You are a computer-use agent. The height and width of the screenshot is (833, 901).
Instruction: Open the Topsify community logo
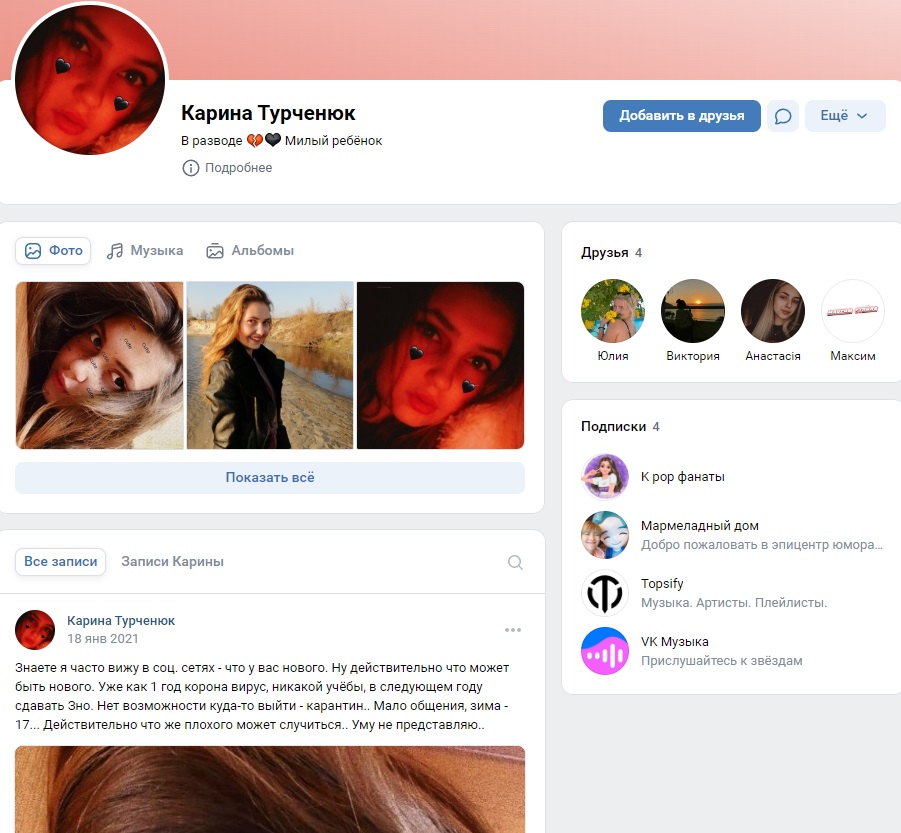pyautogui.click(x=604, y=593)
